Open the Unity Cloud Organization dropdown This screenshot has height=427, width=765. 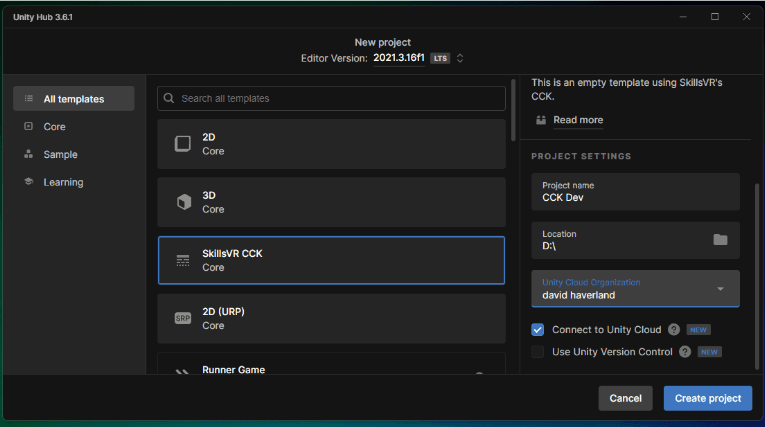pos(635,289)
